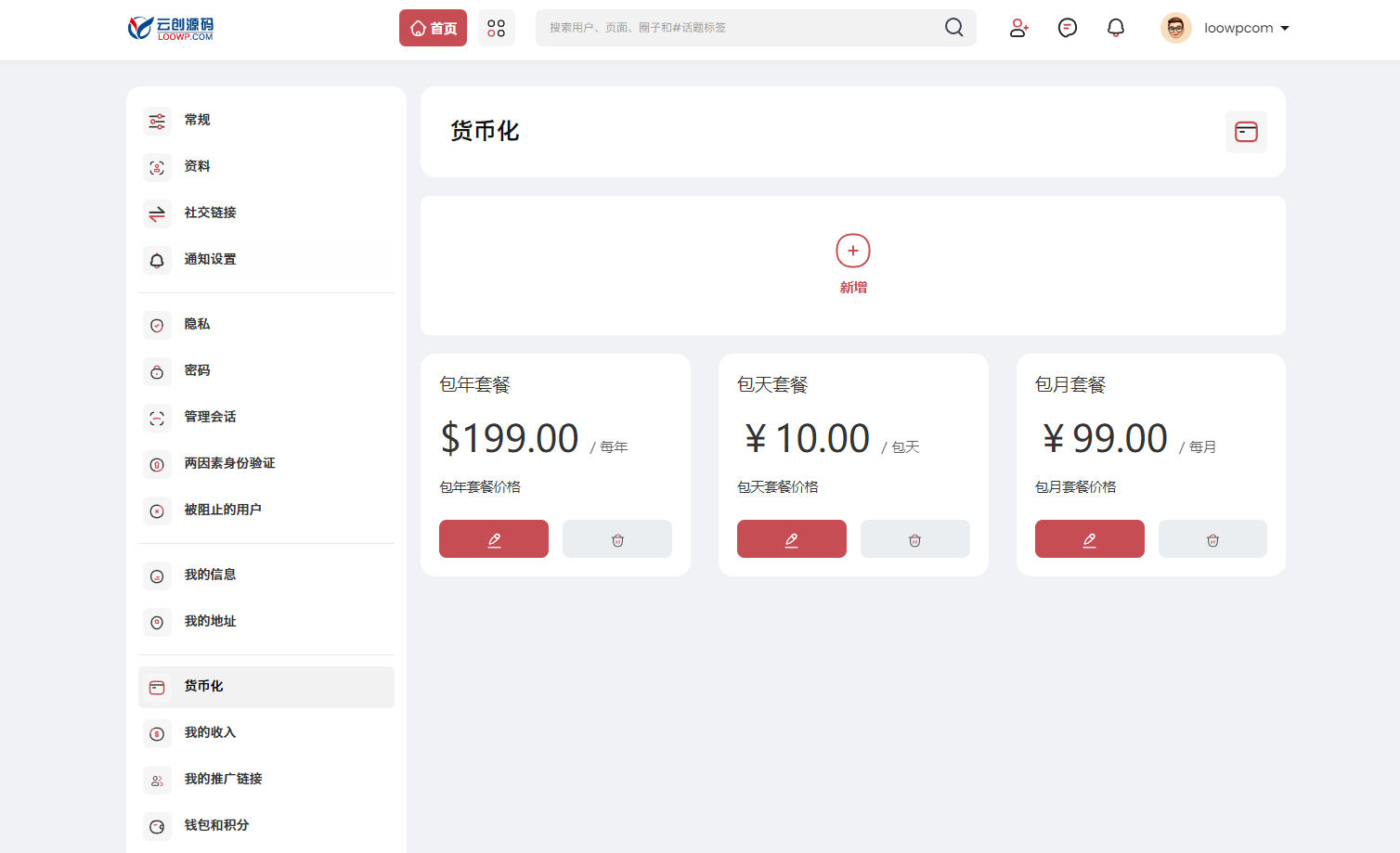Viewport: 1400px width, 853px height.
Task: Open the four-circle apps grid icon
Action: click(497, 28)
